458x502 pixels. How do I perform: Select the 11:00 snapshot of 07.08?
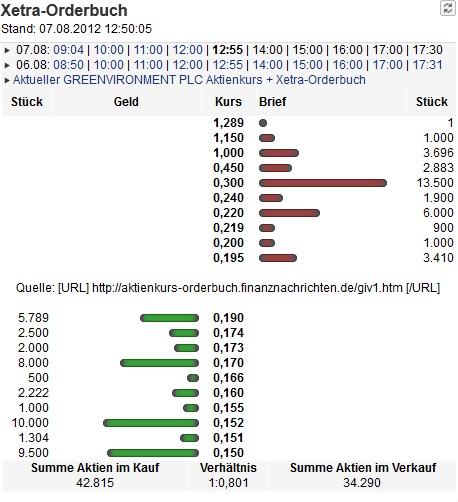(148, 50)
